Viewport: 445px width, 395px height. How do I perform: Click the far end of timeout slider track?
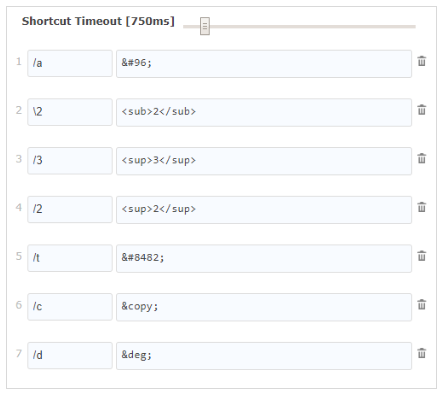413,26
